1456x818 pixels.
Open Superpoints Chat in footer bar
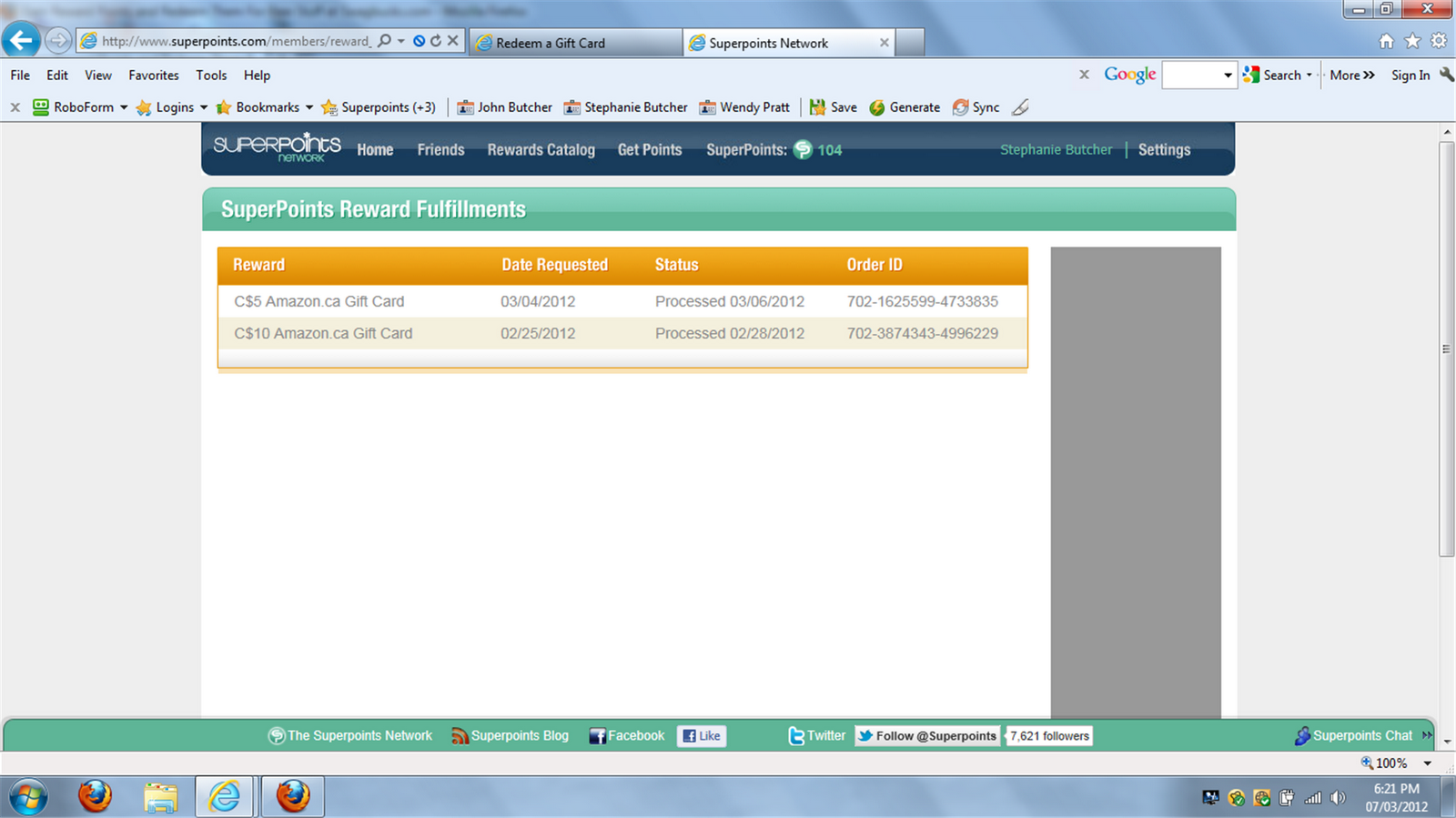click(x=1353, y=735)
